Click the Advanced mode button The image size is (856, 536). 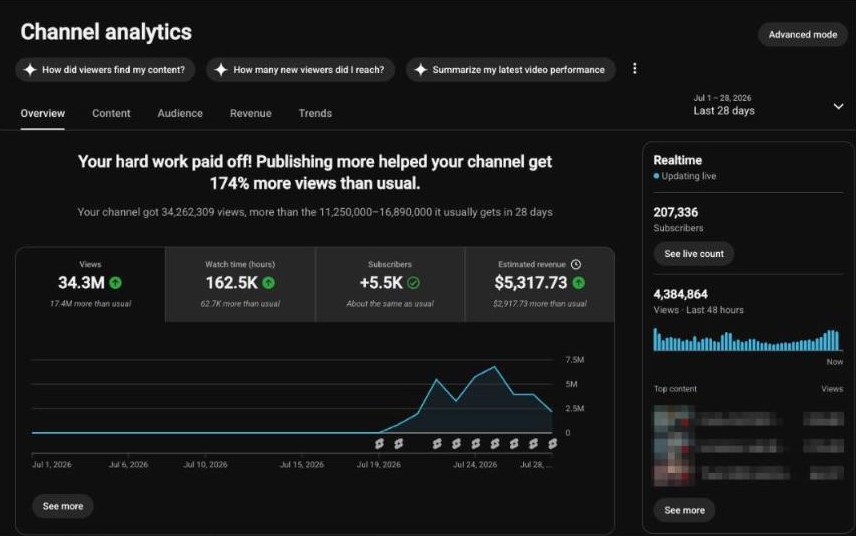(x=802, y=34)
